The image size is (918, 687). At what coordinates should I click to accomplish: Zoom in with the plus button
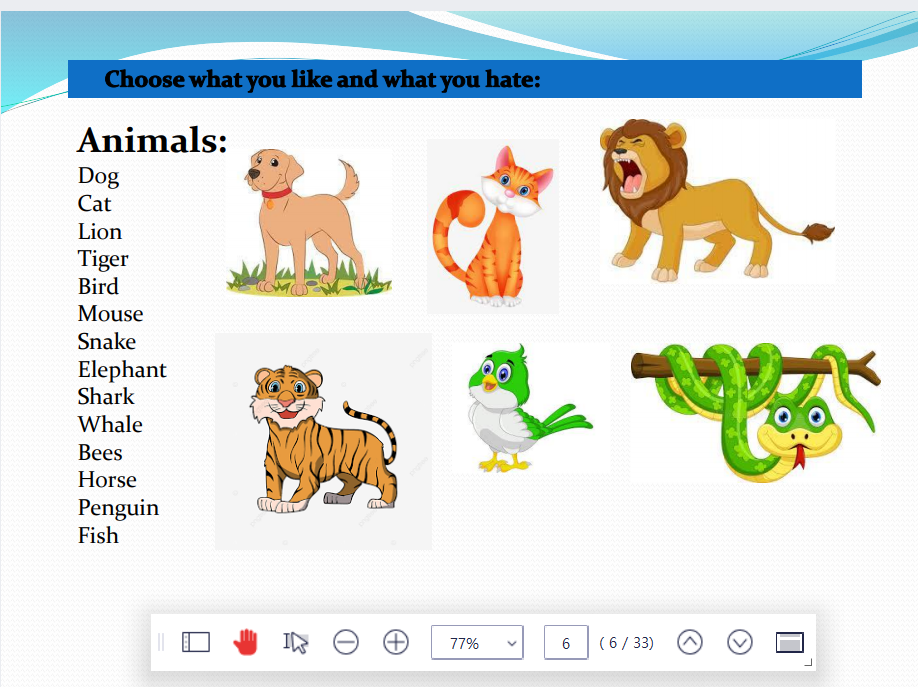[396, 642]
